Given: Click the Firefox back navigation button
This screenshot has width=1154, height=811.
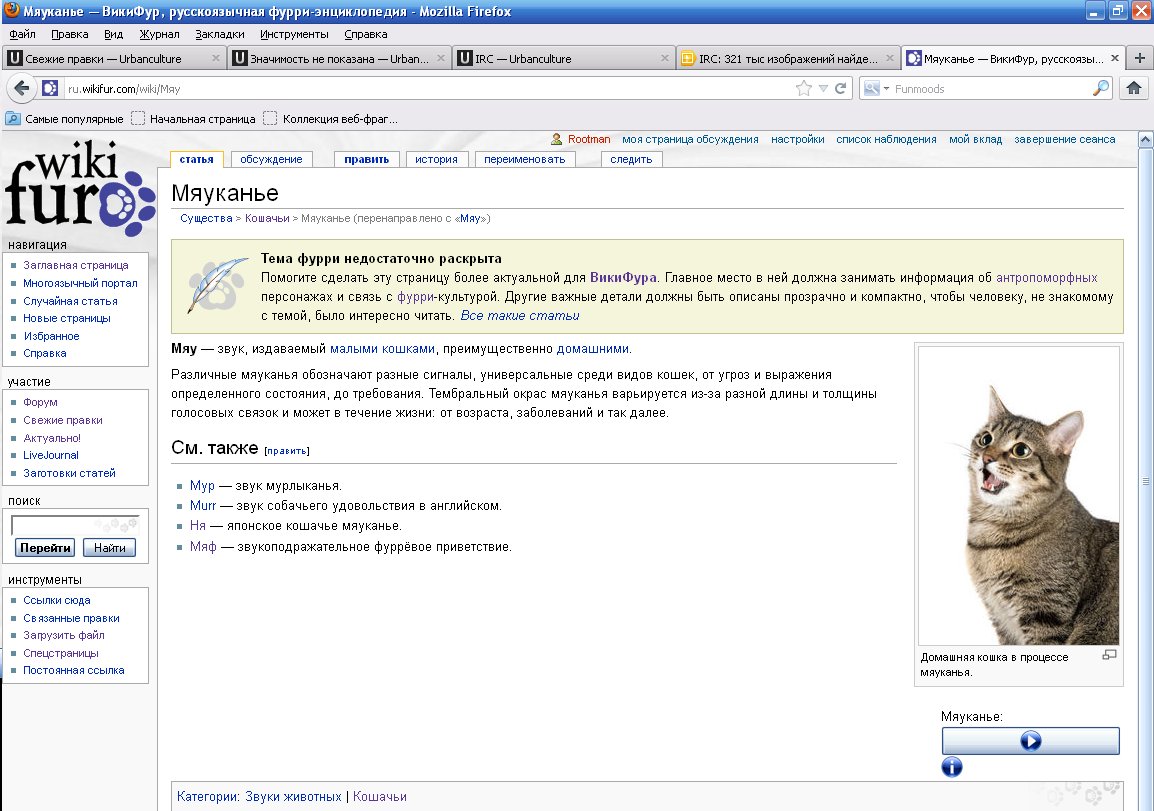Looking at the screenshot, I should [x=20, y=88].
